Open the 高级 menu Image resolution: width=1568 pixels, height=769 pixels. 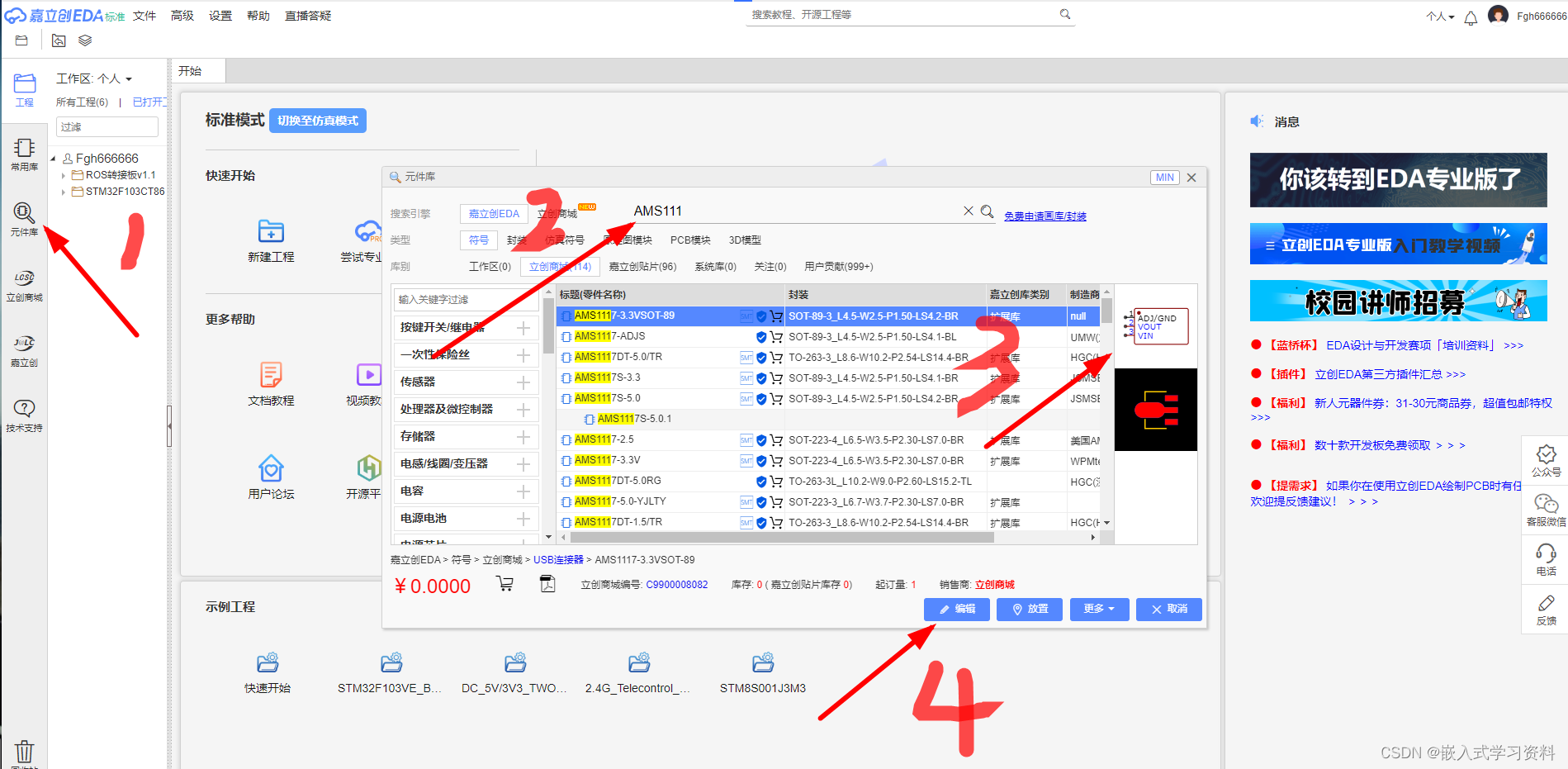tap(182, 16)
